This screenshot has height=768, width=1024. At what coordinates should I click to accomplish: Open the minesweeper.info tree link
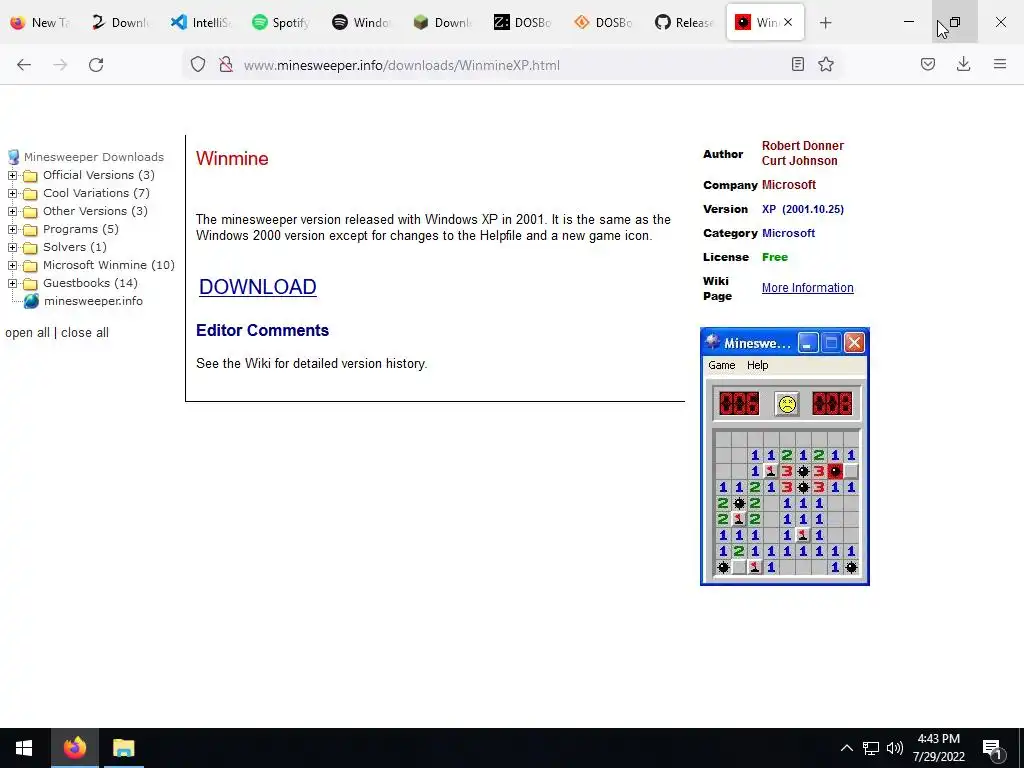(x=93, y=301)
